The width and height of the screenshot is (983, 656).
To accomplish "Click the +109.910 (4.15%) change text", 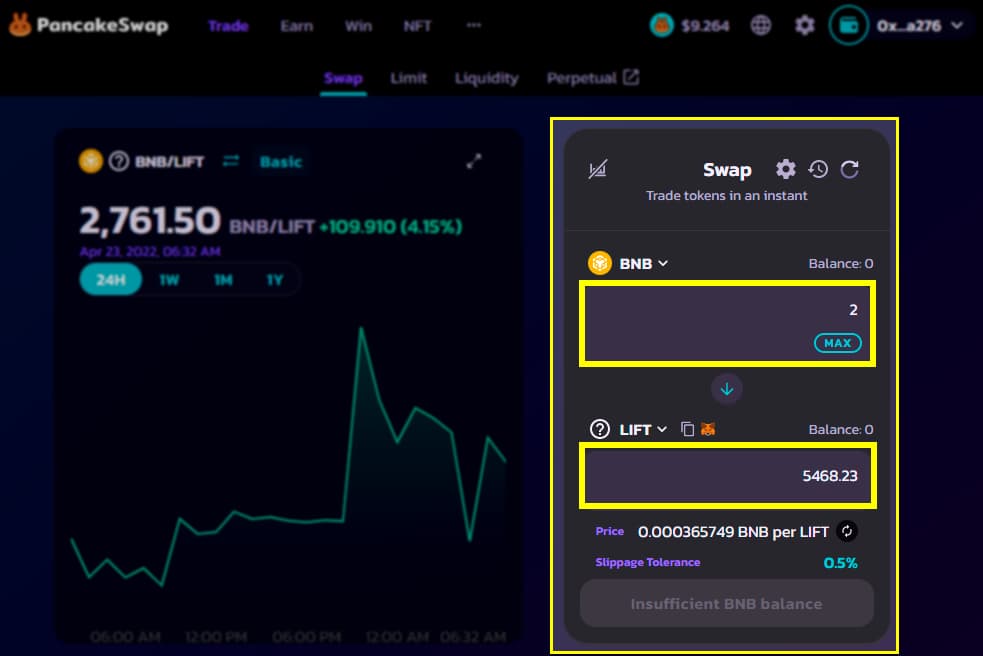I will pyautogui.click(x=391, y=226).
